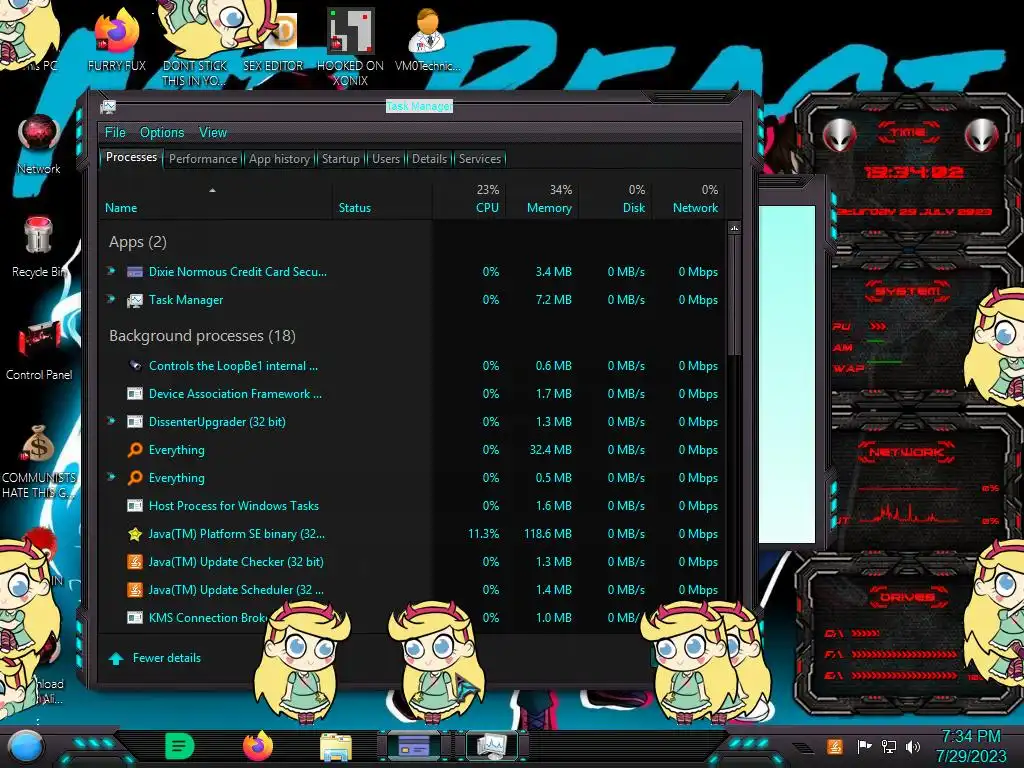Expand DissenterUpgrader (32 bit) entry
Screen dimensions: 1024x768
coord(112,421)
